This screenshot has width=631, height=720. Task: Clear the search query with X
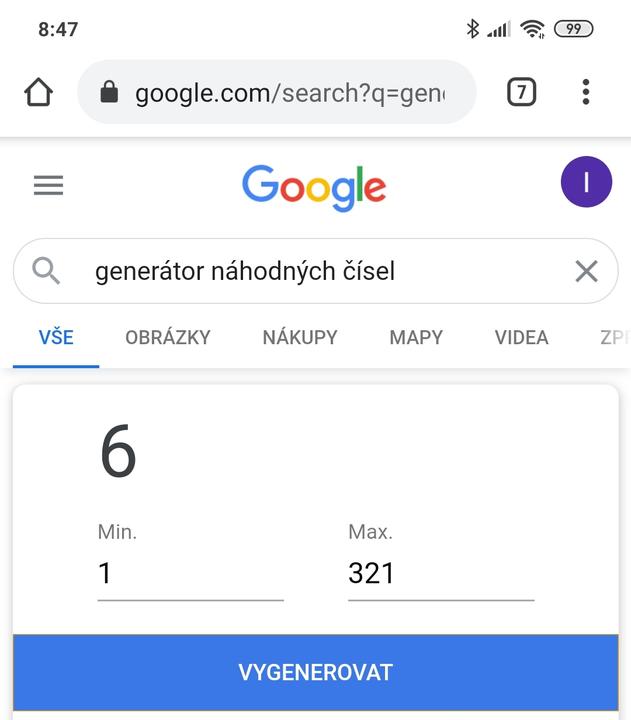pyautogui.click(x=586, y=271)
